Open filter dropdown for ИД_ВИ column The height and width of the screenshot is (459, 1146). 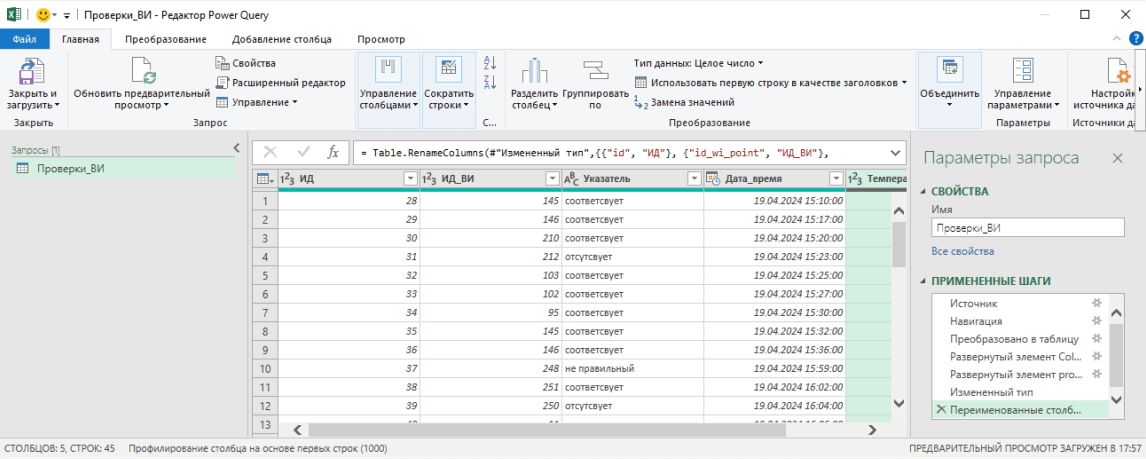coord(552,179)
